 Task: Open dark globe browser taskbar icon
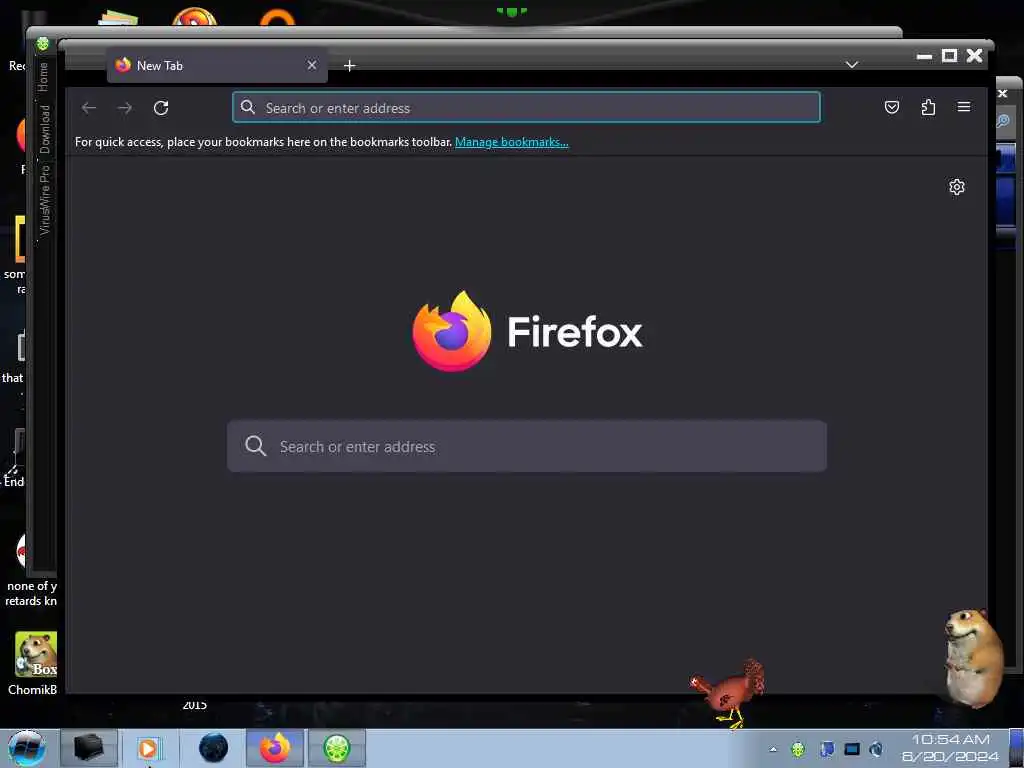pos(213,748)
